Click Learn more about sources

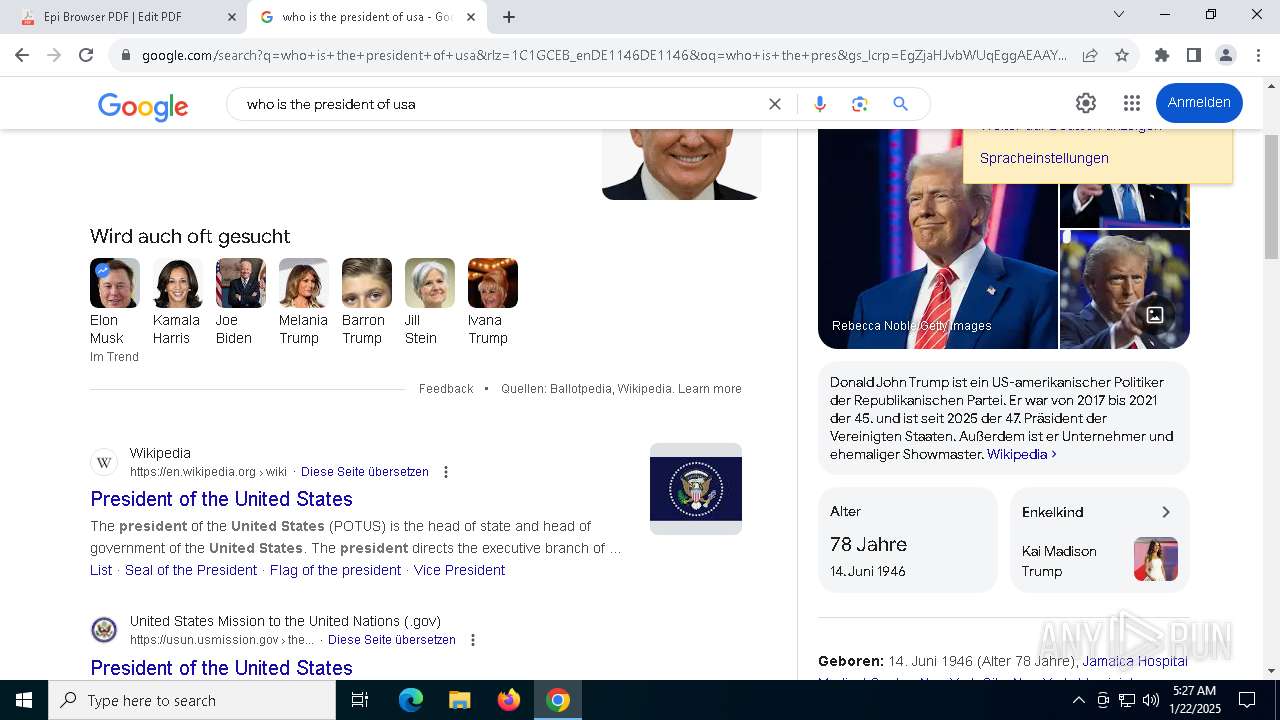(710, 389)
